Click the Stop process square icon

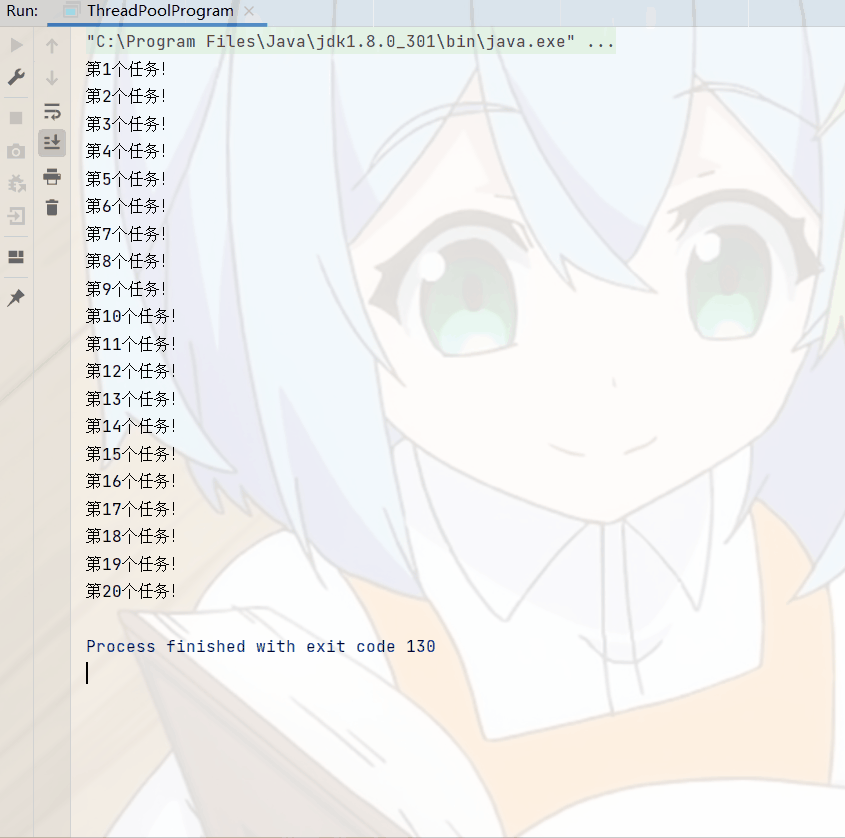[x=16, y=118]
